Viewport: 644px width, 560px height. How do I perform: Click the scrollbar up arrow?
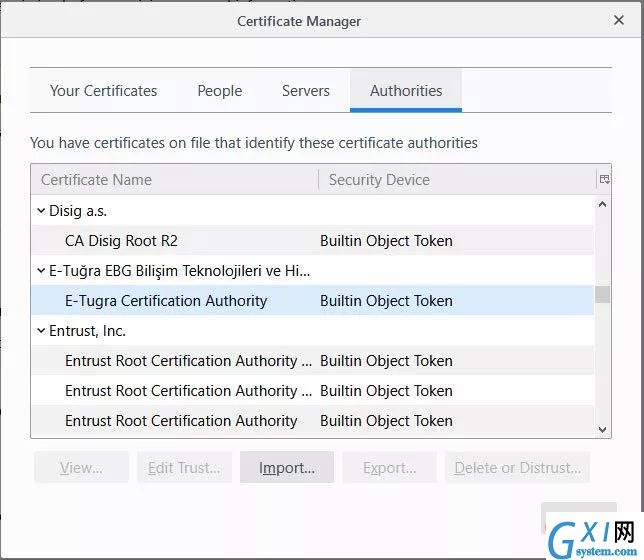click(603, 204)
